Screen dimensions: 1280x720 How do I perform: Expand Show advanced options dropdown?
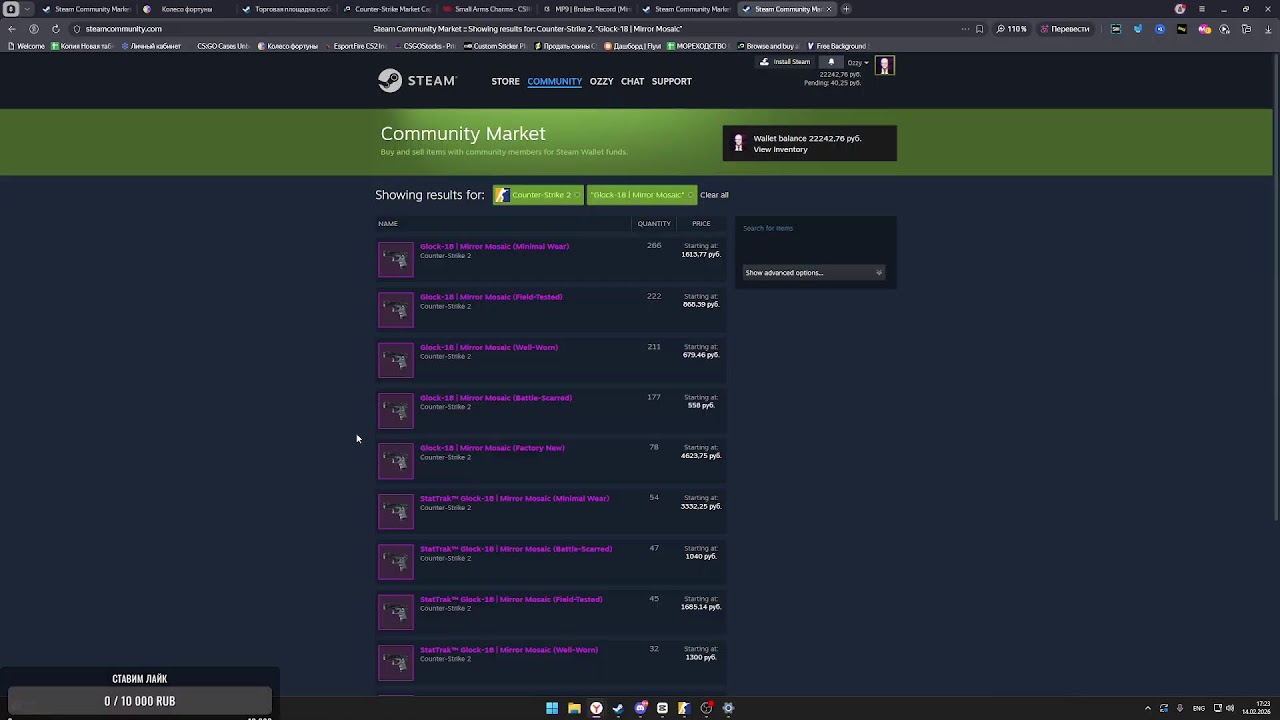tap(813, 273)
